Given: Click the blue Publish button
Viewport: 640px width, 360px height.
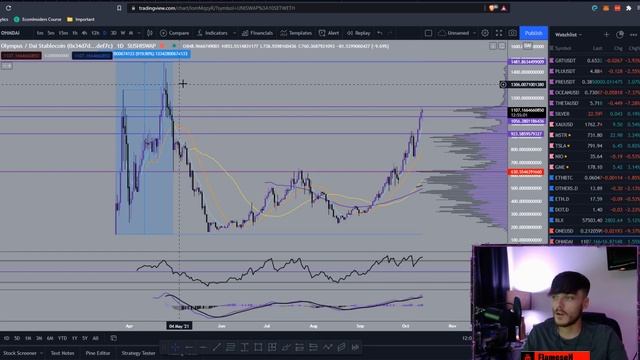Looking at the screenshot, I should click(x=533, y=33).
